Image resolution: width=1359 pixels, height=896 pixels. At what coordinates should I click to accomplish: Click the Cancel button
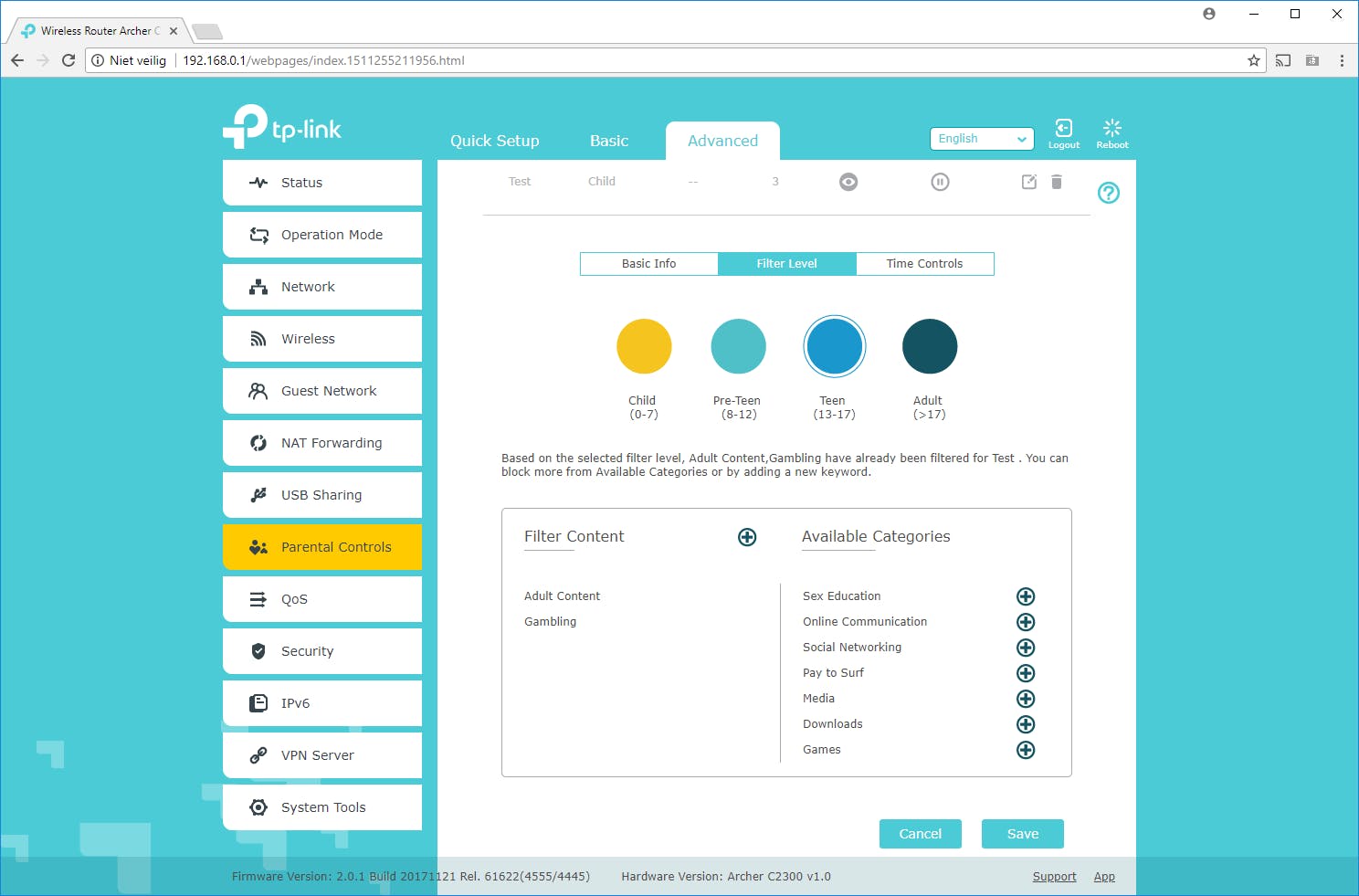pos(921,834)
